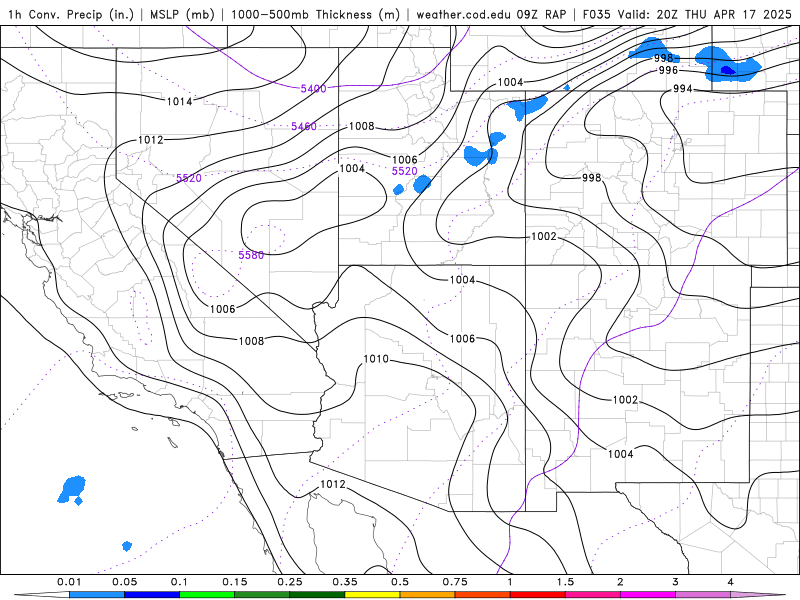Click the 'F035' forecast hour text
The height and width of the screenshot is (600, 800).
click(597, 14)
